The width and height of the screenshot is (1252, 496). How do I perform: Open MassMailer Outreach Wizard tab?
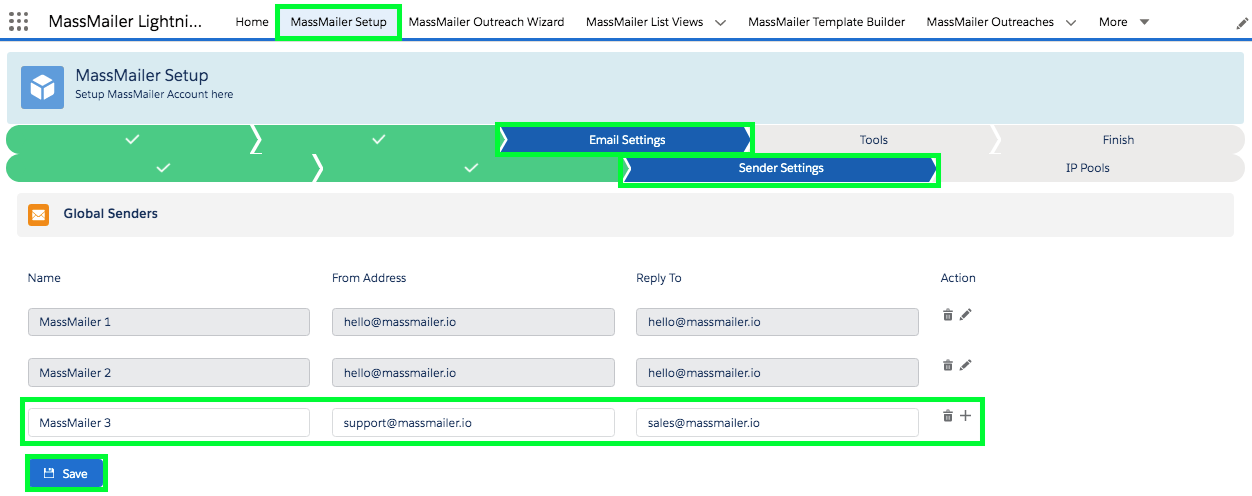pos(486,22)
